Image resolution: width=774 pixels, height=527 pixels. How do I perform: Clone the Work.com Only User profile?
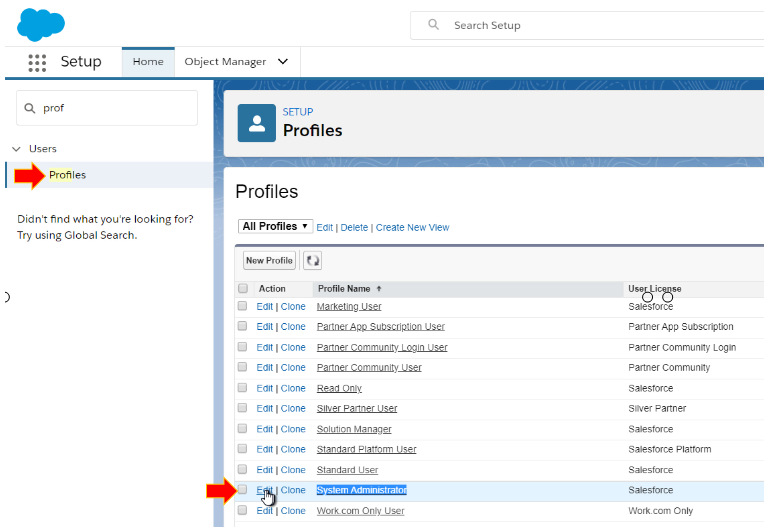[x=293, y=511]
